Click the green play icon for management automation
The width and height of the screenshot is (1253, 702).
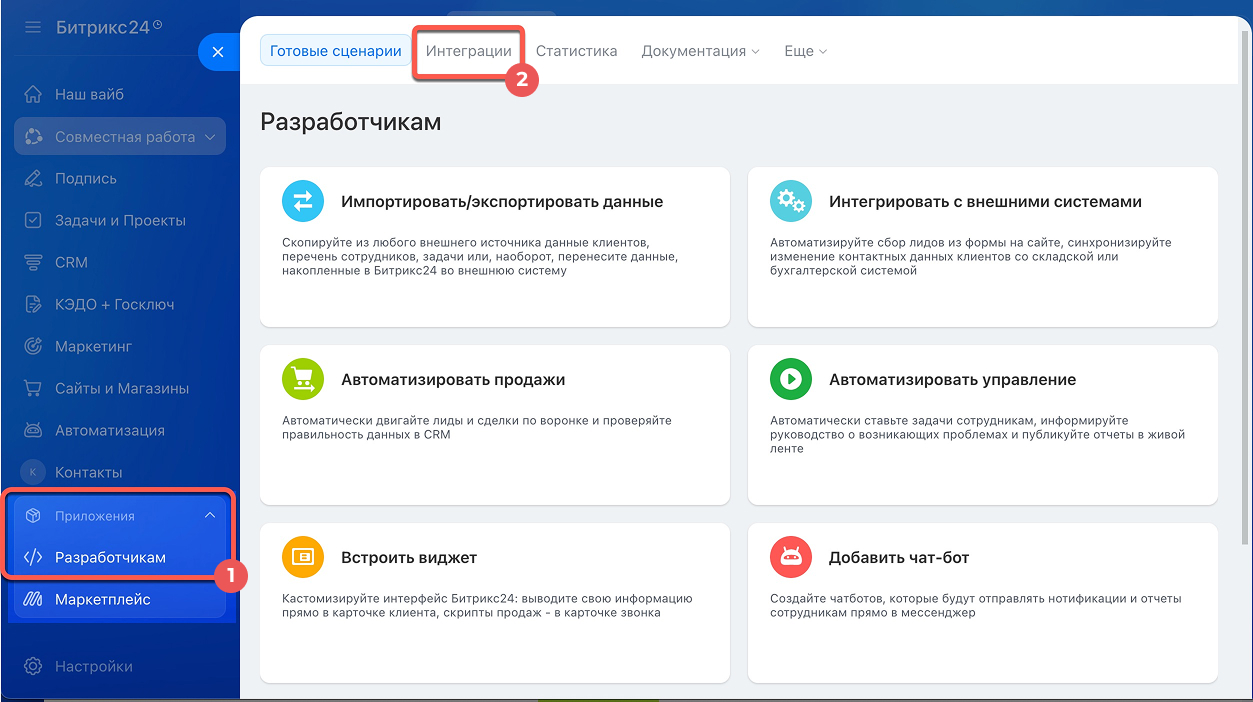pyautogui.click(x=790, y=379)
